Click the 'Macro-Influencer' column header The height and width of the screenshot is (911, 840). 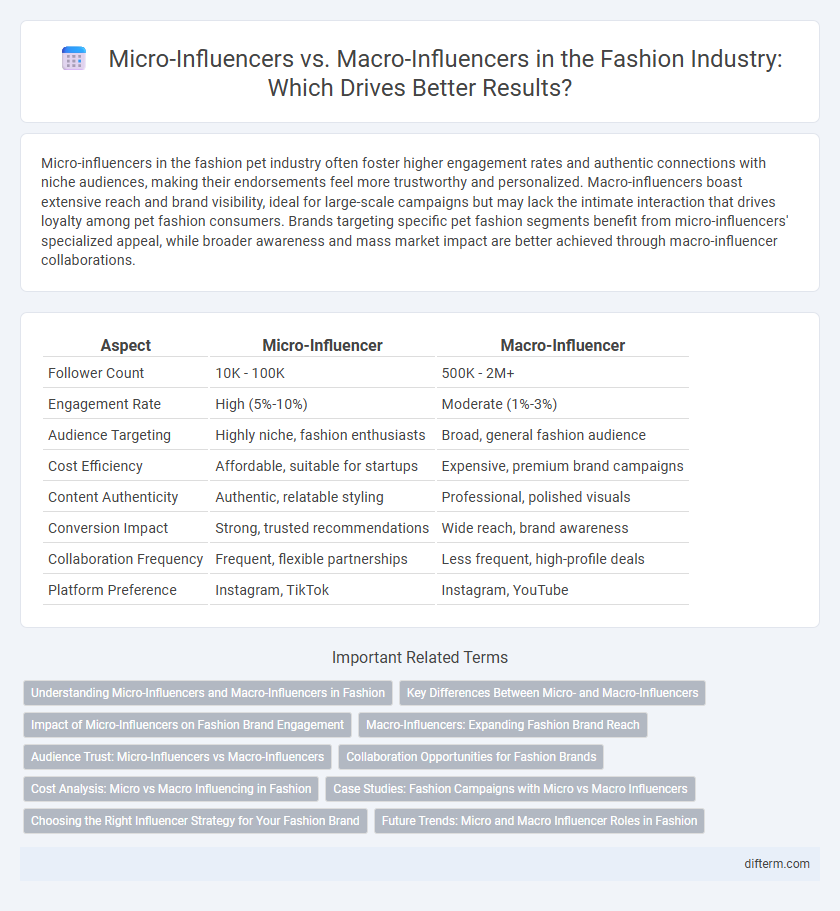click(x=562, y=345)
